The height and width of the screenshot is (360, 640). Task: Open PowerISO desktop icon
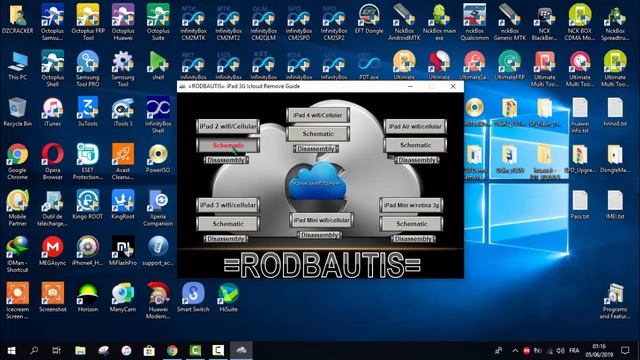(158, 158)
